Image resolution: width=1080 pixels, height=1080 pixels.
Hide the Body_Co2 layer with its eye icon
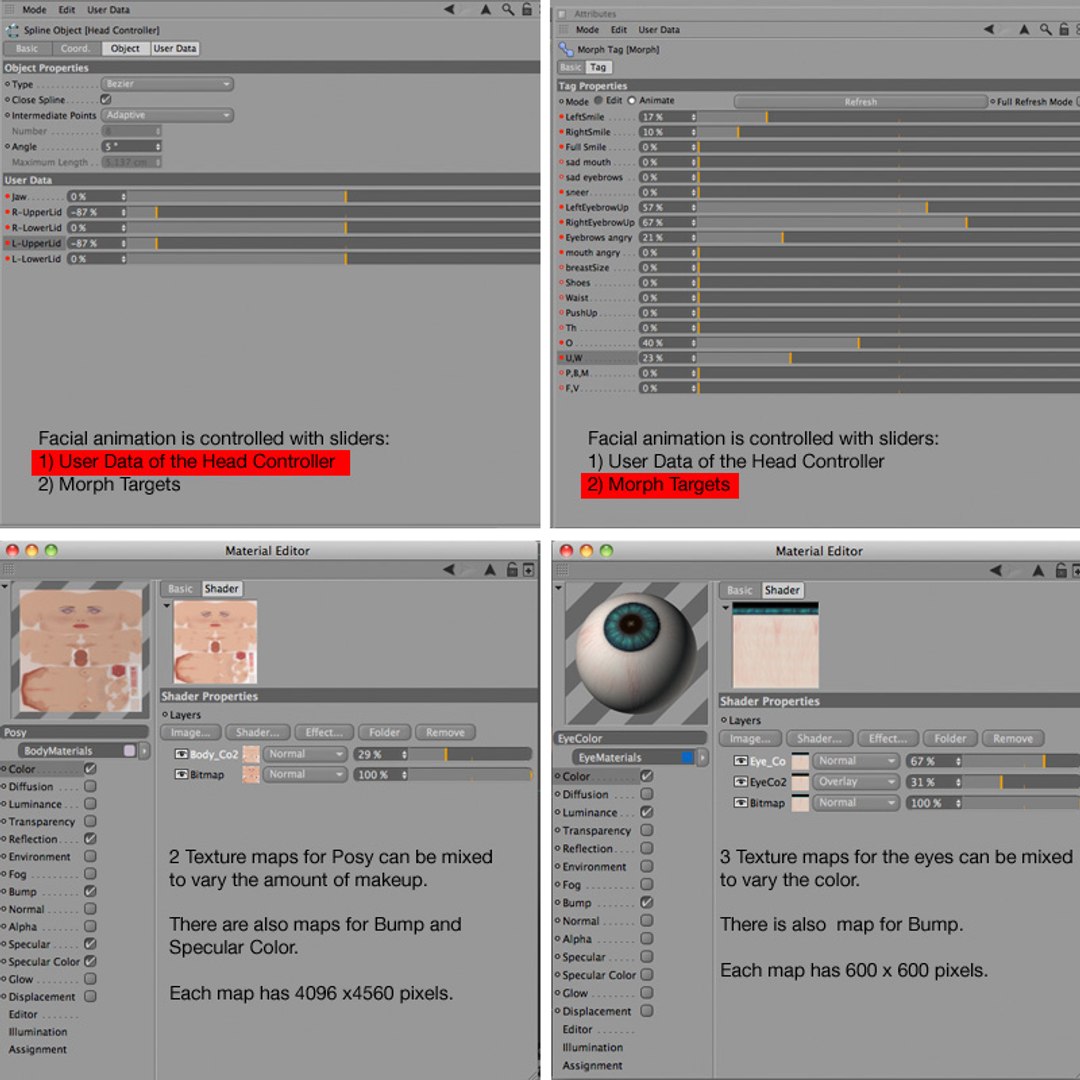point(181,754)
